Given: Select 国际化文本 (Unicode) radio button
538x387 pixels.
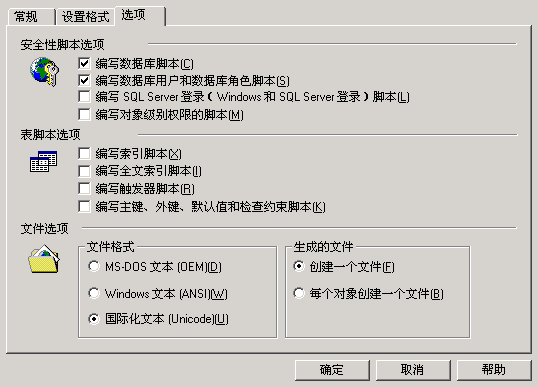Looking at the screenshot, I should [94, 319].
